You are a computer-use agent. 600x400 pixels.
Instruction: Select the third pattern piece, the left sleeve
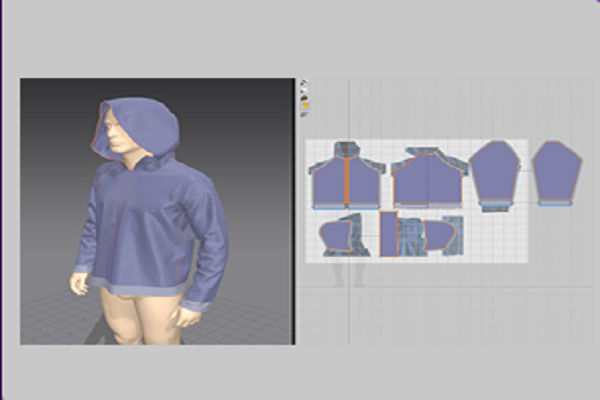pos(494,172)
